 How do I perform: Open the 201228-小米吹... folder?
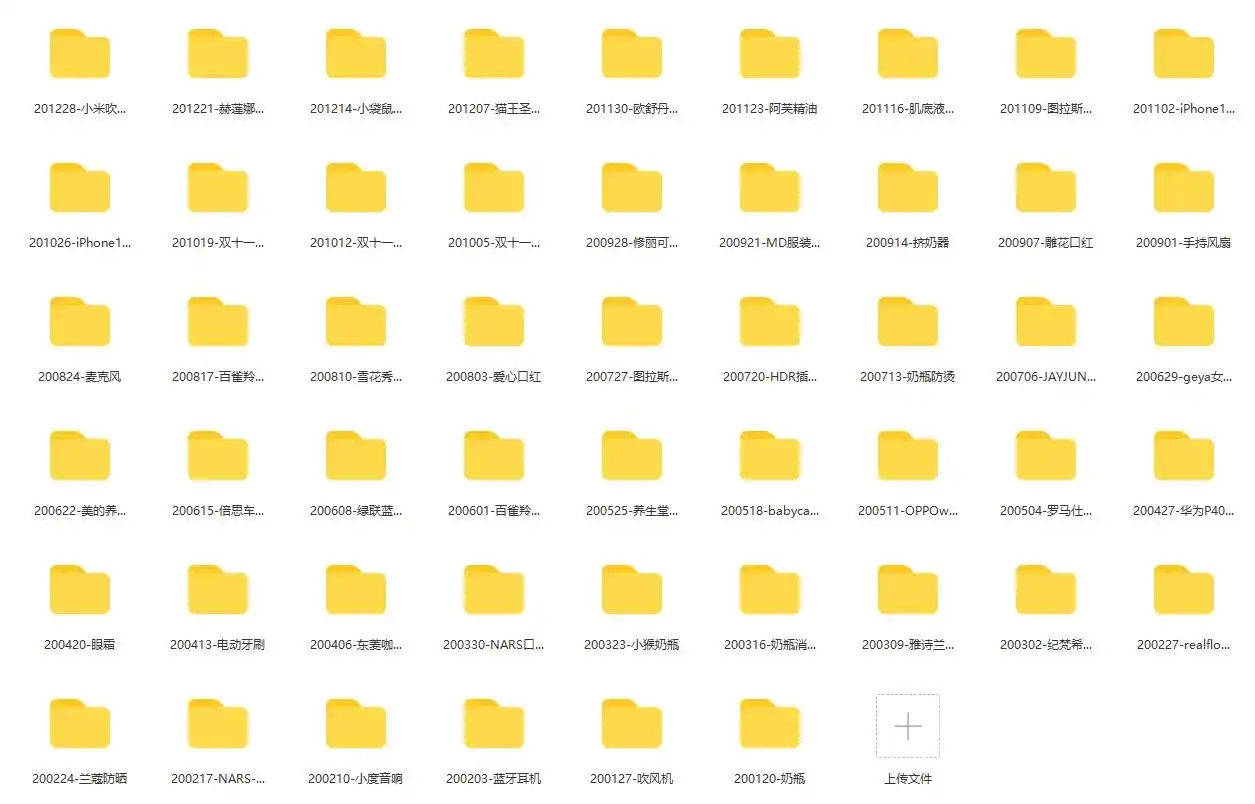[x=80, y=54]
